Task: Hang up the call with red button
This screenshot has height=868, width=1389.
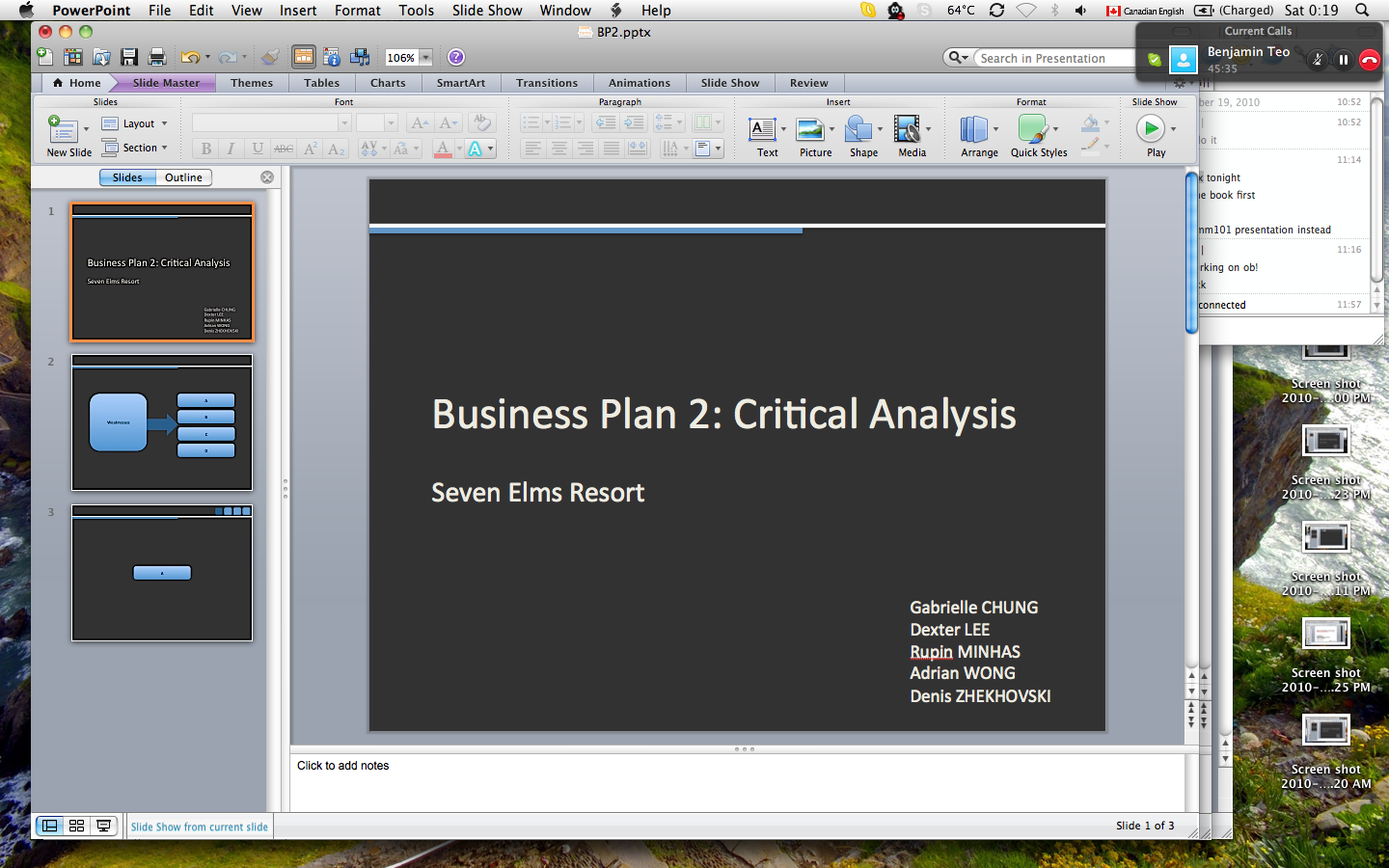Action: click(1369, 60)
